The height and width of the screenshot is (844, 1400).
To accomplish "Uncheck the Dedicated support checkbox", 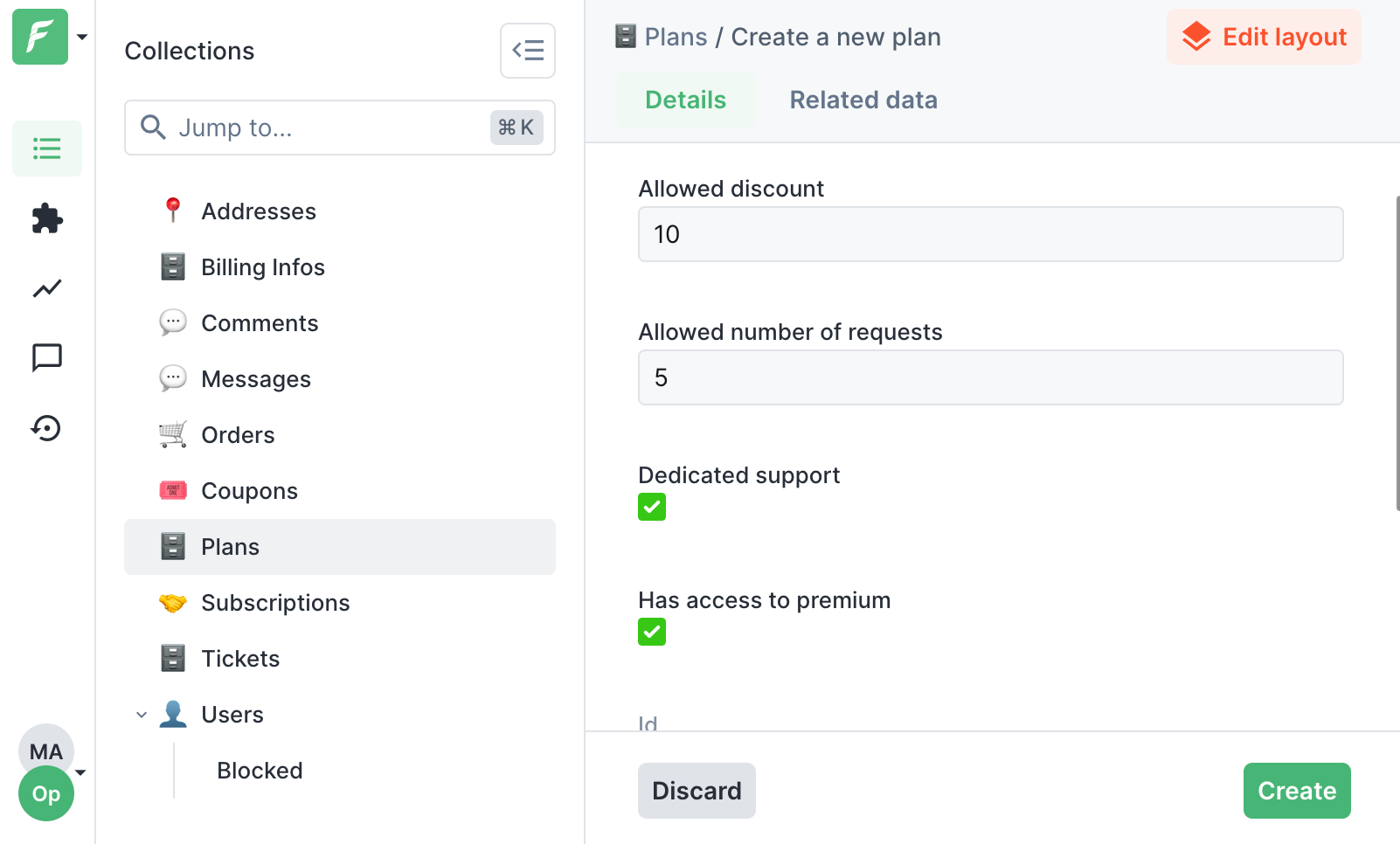I will (652, 507).
